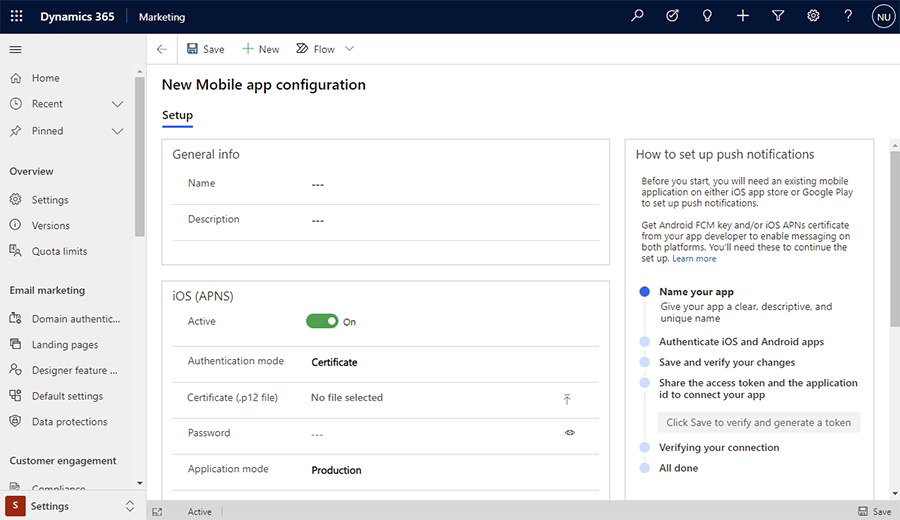Click the Save button in footer
The width and height of the screenshot is (900, 520).
875,511
